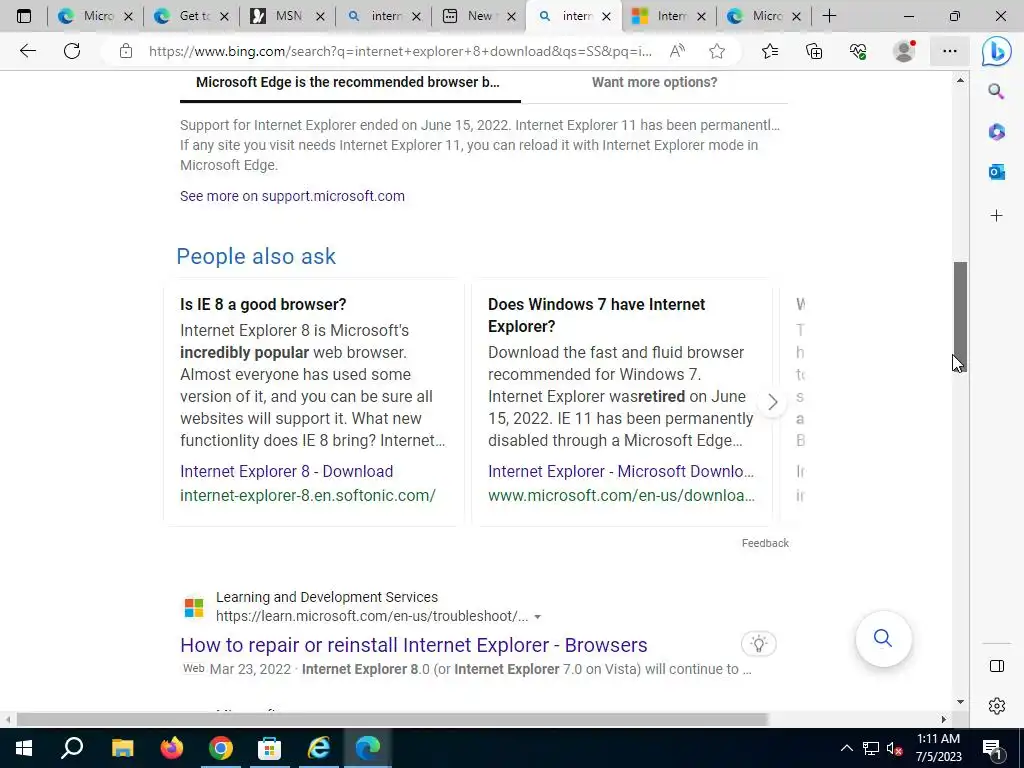Image resolution: width=1024 pixels, height=768 pixels.
Task: Click the scroll up arrow
Action: (960, 80)
